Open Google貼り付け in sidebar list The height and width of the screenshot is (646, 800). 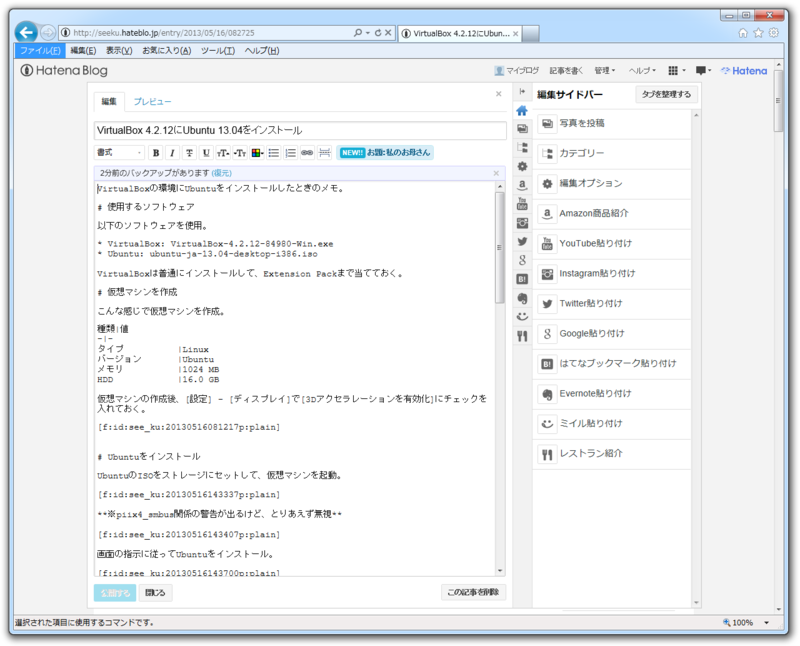(612, 334)
